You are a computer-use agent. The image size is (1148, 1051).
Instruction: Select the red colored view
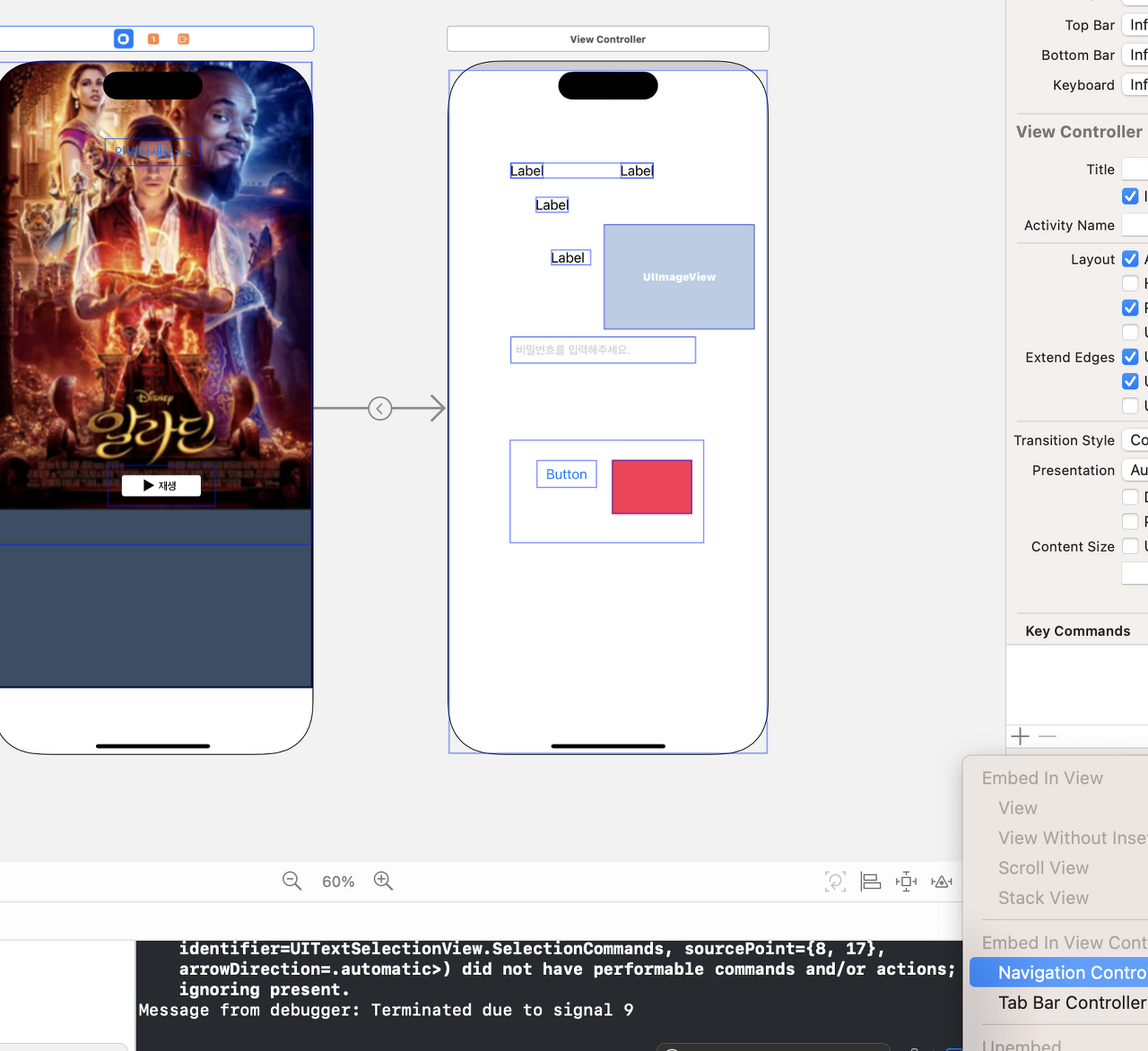pyautogui.click(x=652, y=487)
